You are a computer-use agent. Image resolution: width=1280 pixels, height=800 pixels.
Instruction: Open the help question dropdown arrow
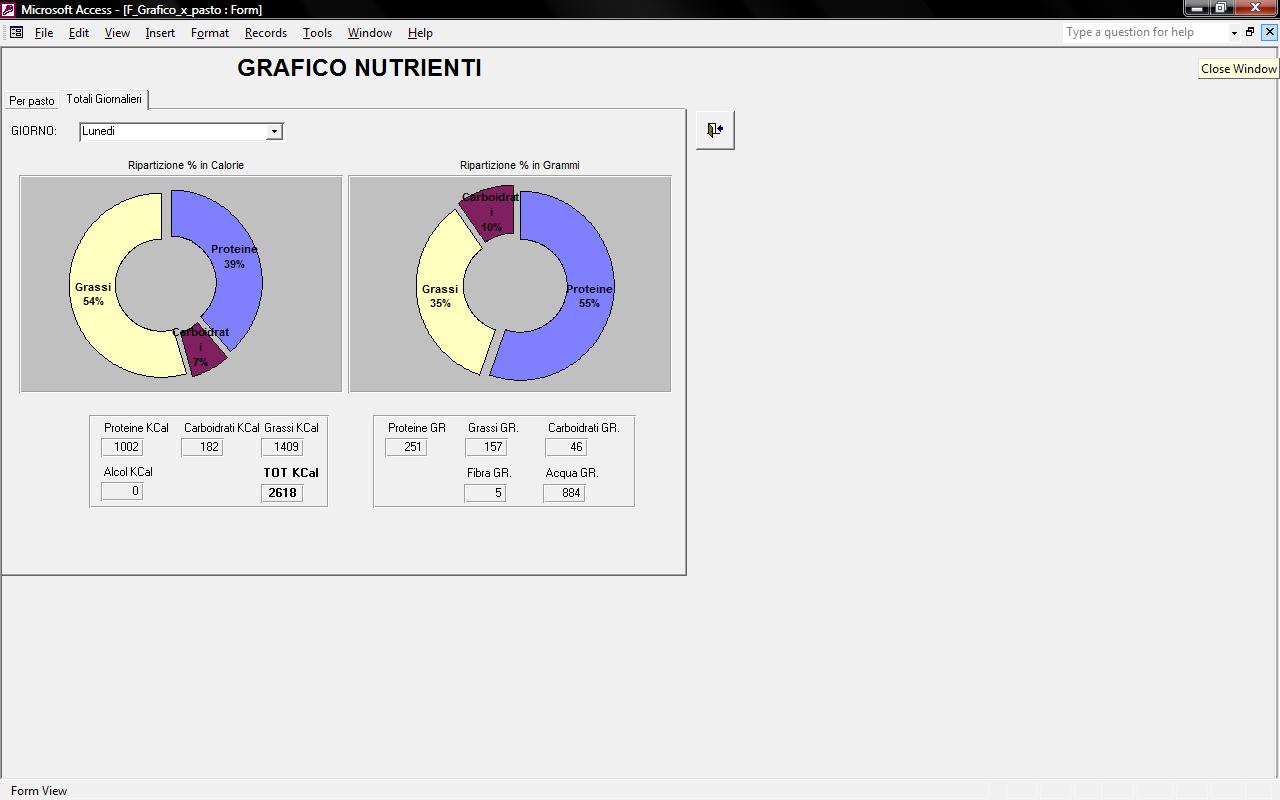1234,32
